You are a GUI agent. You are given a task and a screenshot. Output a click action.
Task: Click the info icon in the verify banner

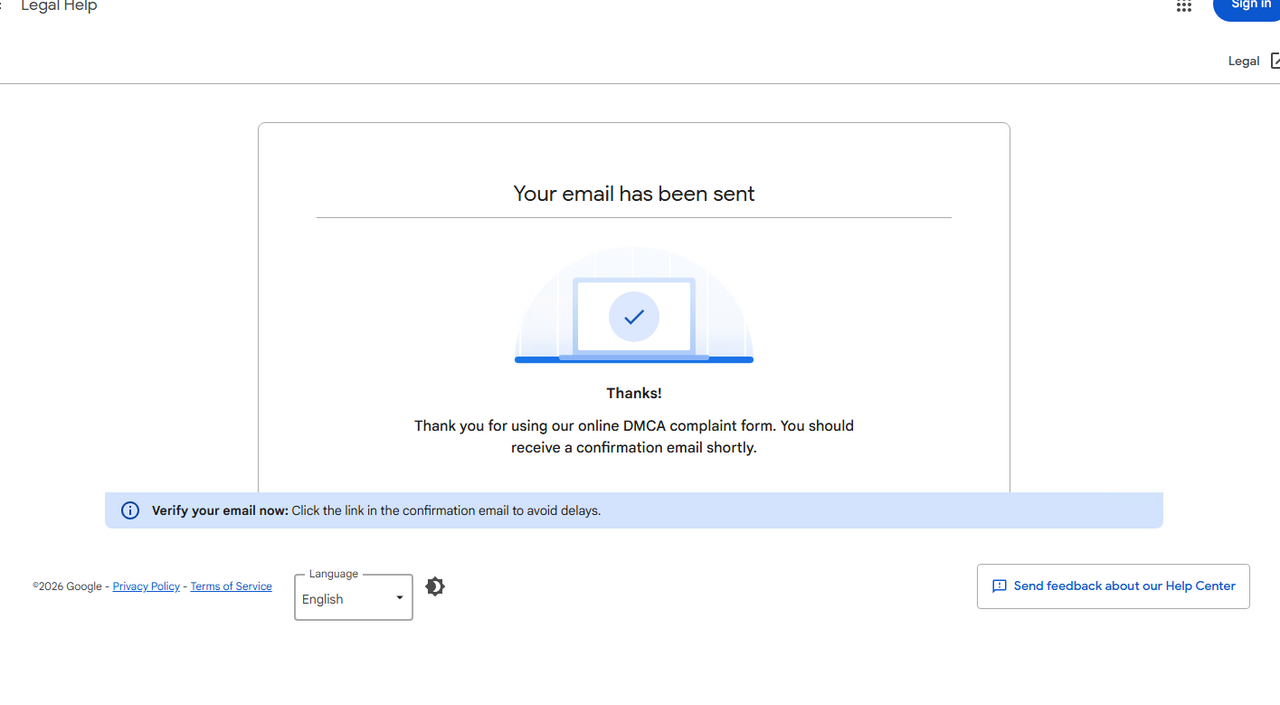(130, 511)
